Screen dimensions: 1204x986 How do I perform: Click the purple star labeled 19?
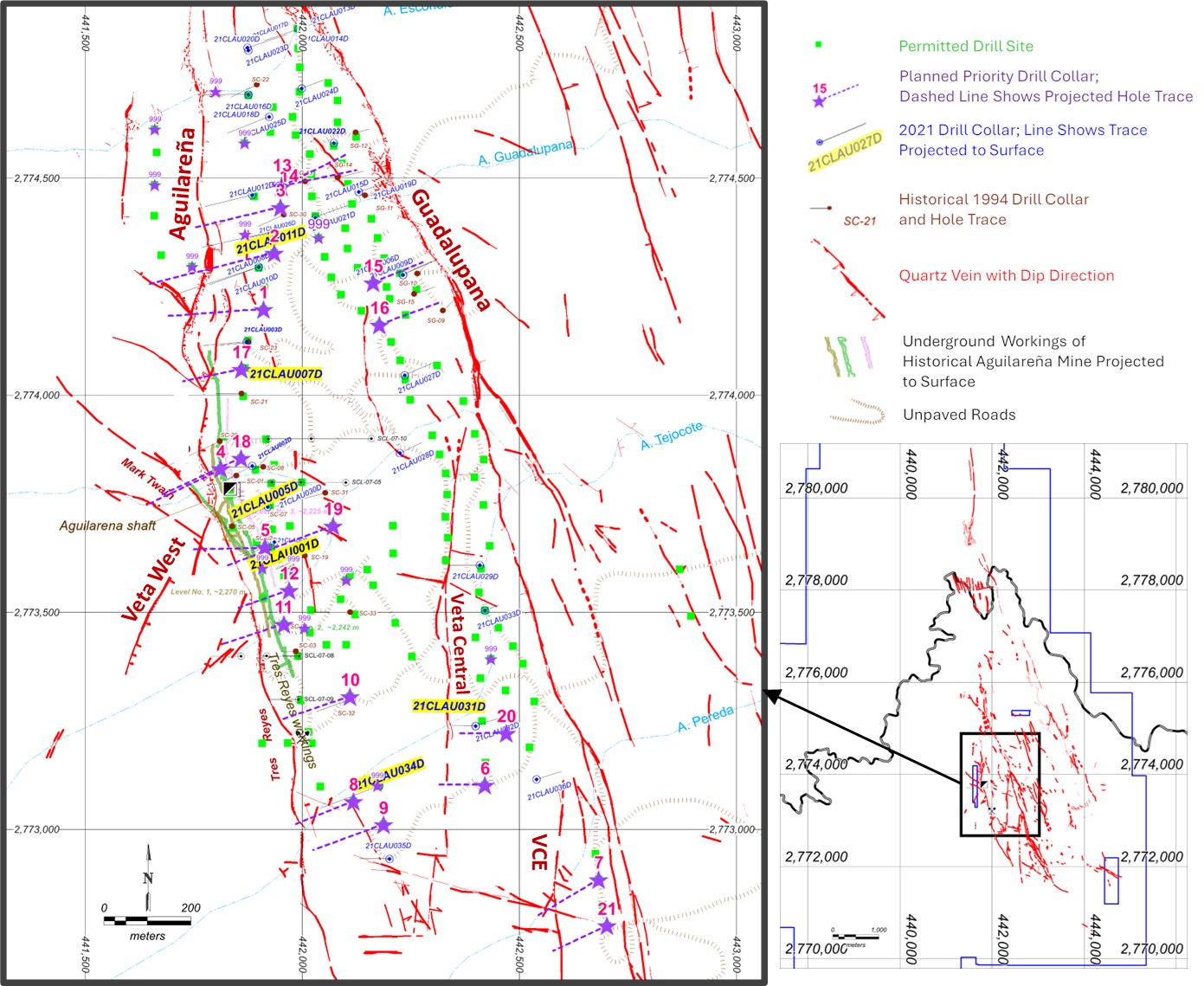[x=333, y=526]
